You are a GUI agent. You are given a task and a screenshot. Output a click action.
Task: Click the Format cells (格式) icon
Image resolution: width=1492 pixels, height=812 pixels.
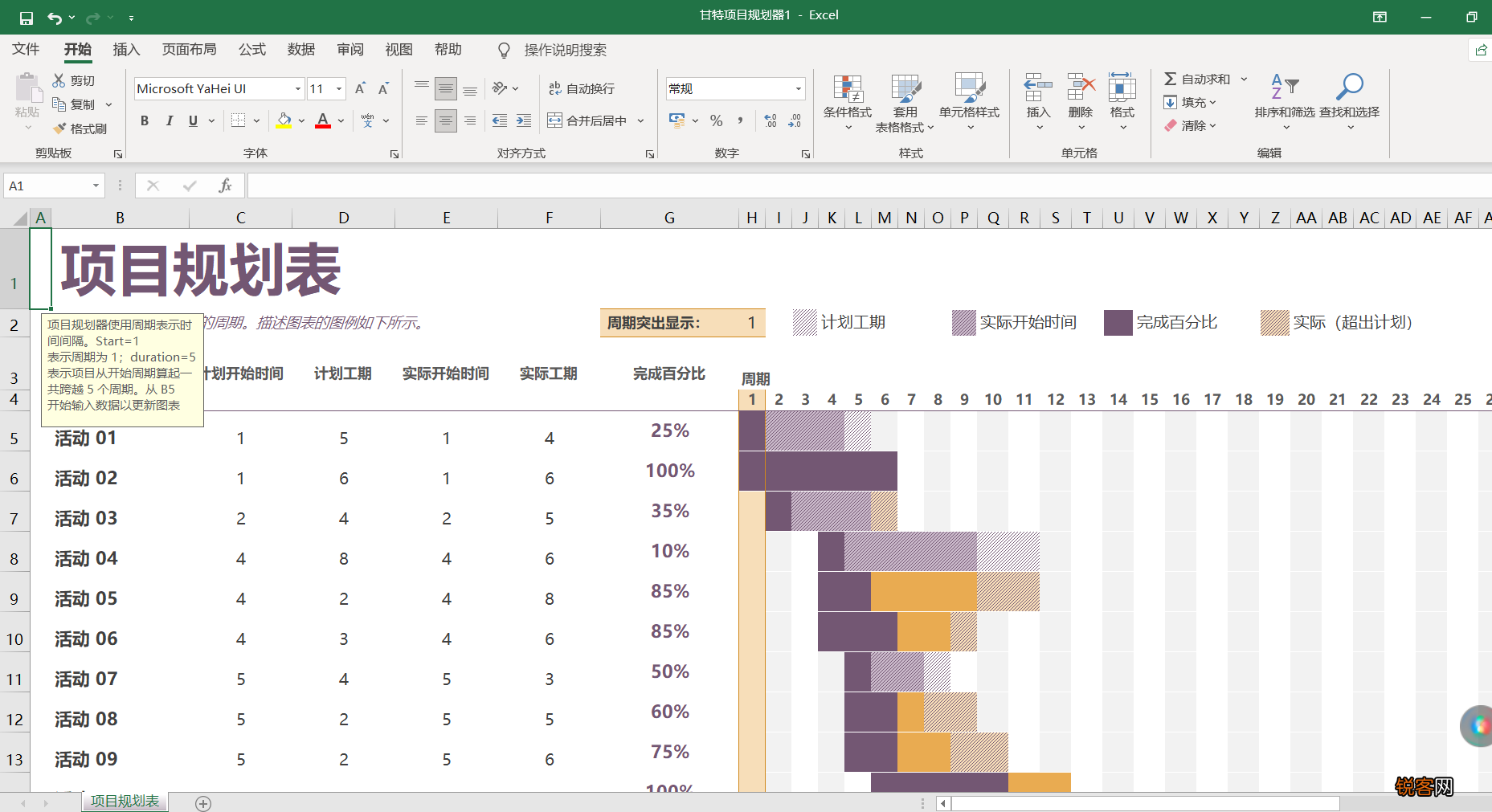(1122, 87)
